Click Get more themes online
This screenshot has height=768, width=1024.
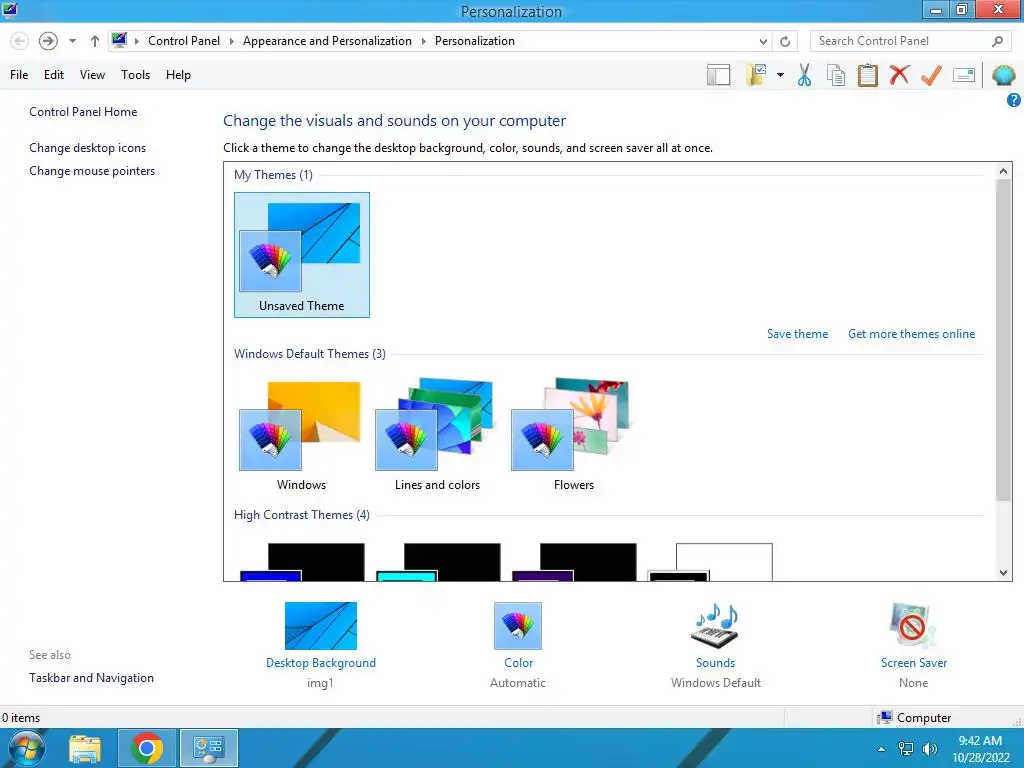(912, 334)
